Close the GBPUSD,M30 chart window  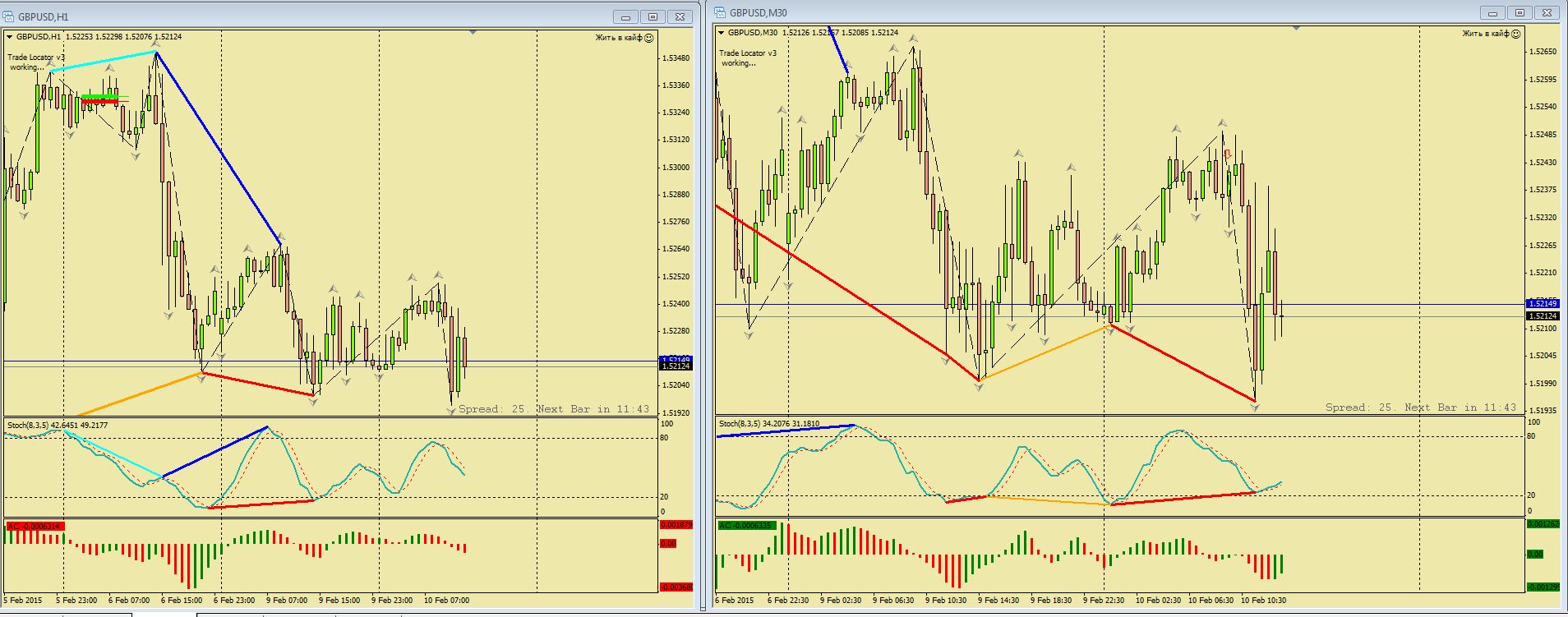(x=1547, y=12)
